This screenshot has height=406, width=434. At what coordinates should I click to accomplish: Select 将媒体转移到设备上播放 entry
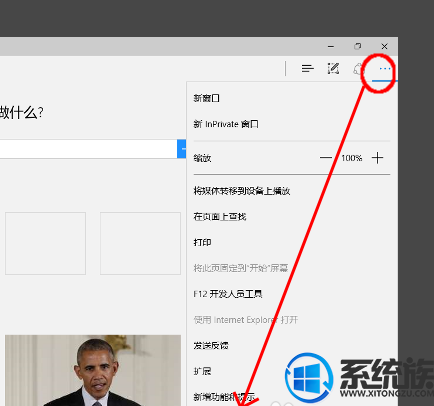click(x=242, y=191)
